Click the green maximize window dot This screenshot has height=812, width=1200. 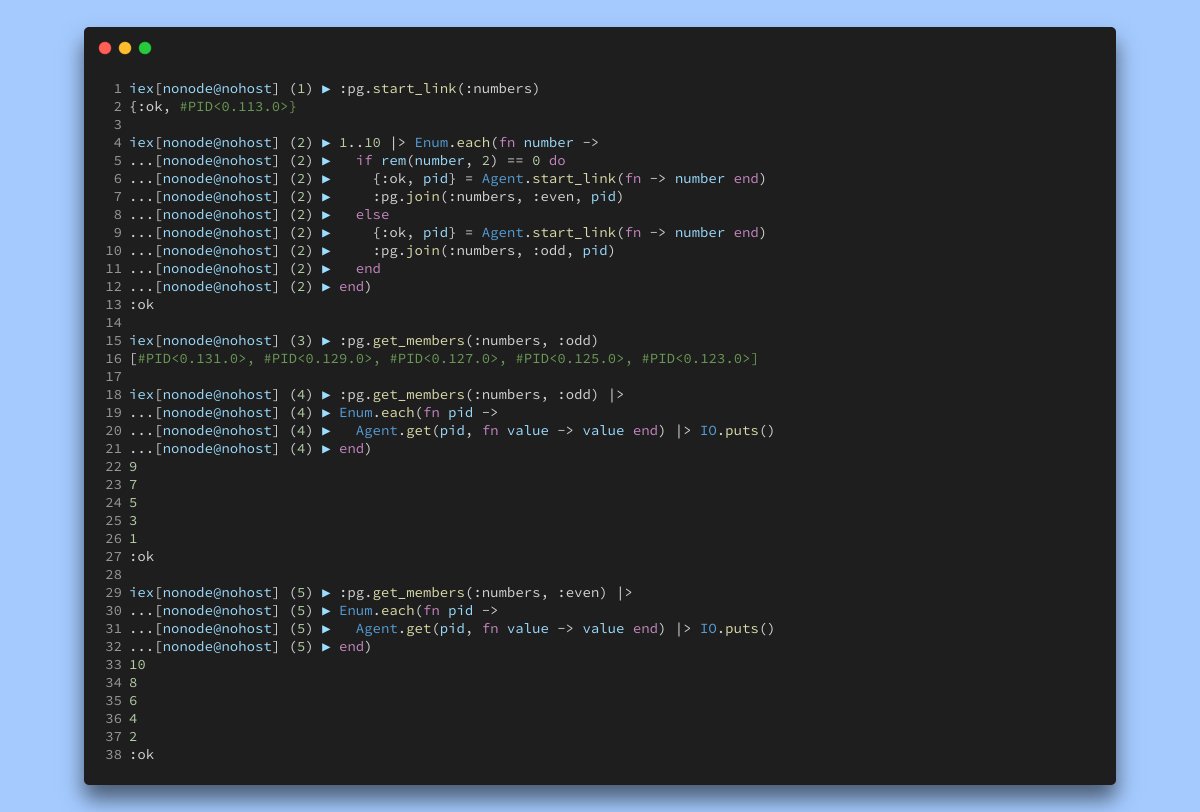click(145, 48)
